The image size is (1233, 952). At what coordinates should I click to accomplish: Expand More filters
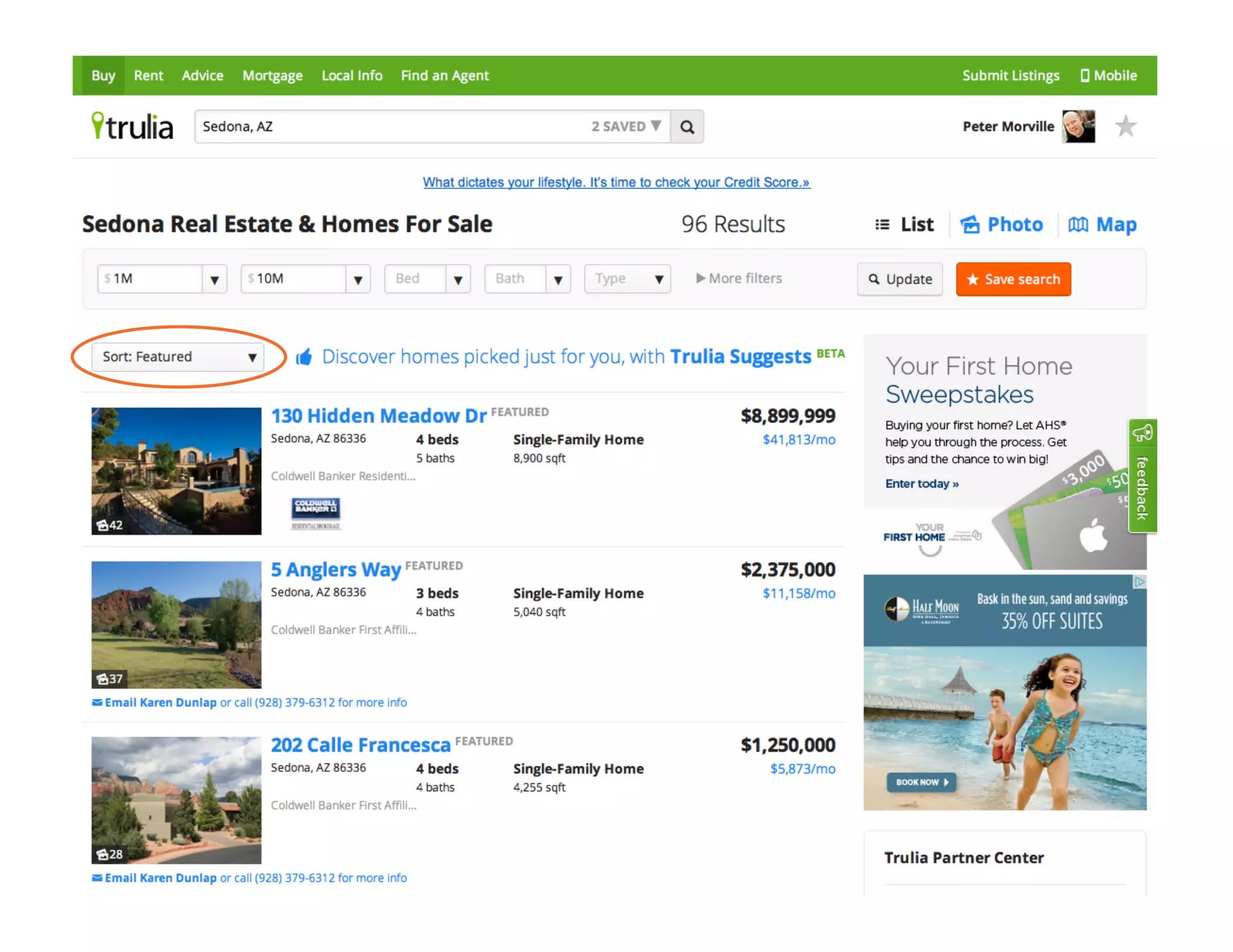tap(739, 279)
